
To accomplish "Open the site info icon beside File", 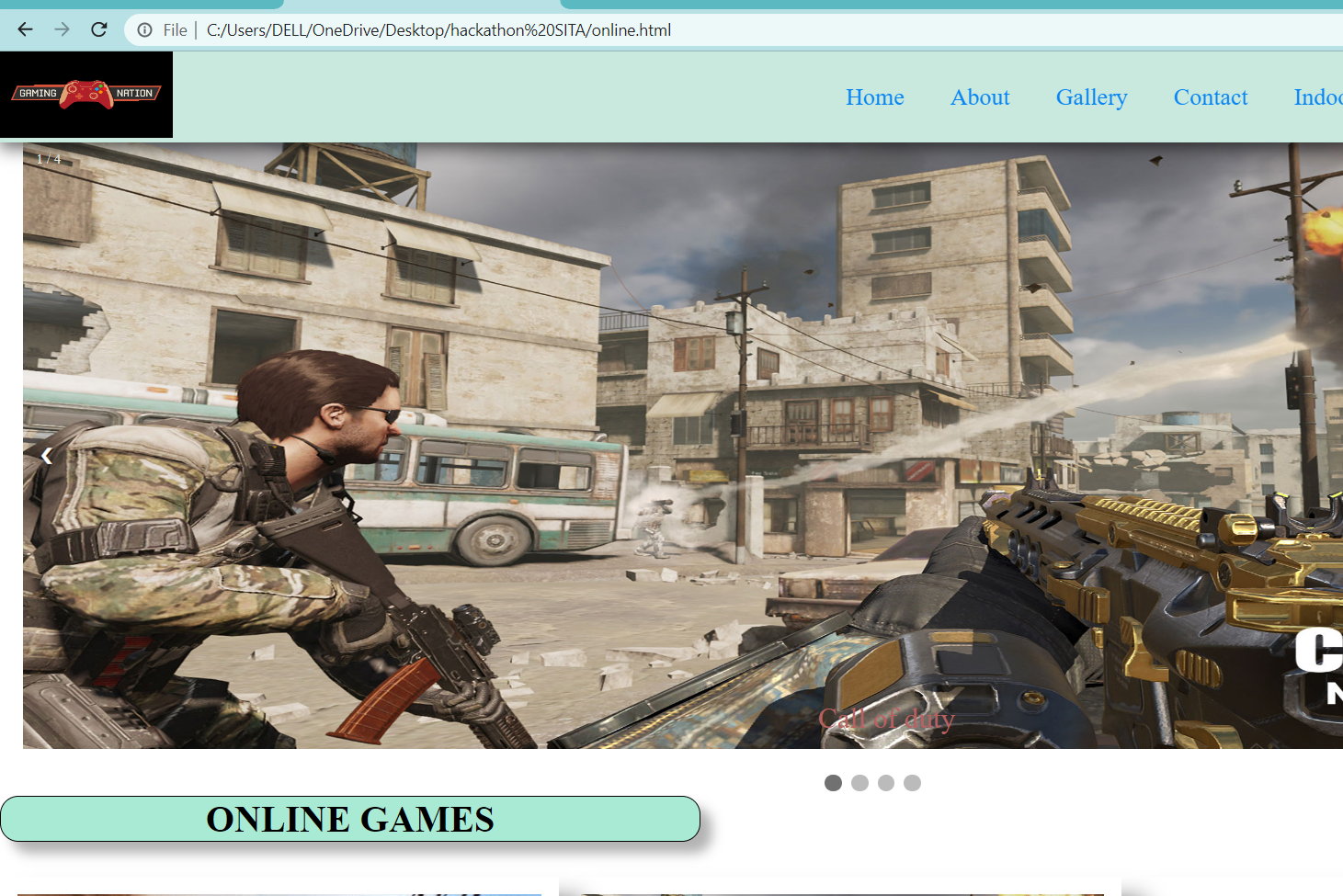I will pyautogui.click(x=145, y=30).
